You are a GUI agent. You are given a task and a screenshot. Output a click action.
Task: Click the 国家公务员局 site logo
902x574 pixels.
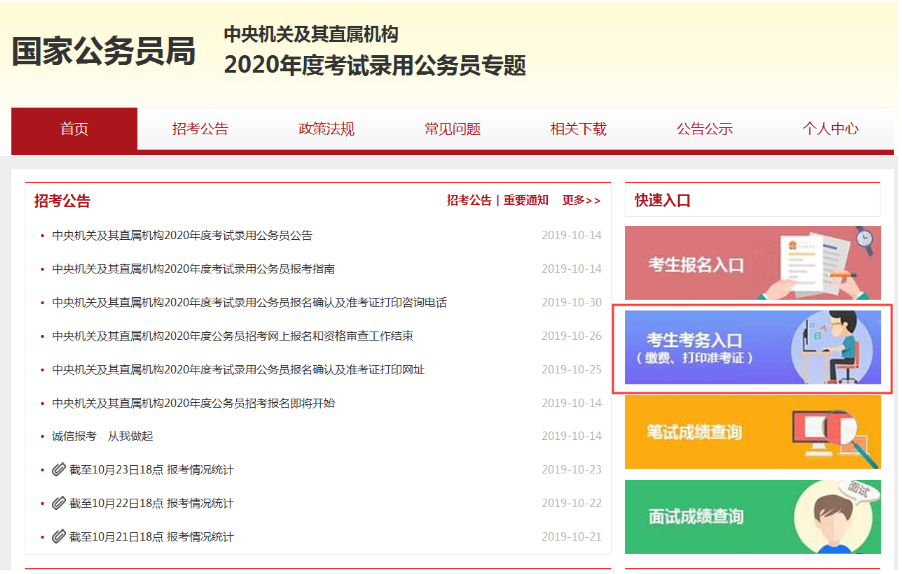click(103, 52)
